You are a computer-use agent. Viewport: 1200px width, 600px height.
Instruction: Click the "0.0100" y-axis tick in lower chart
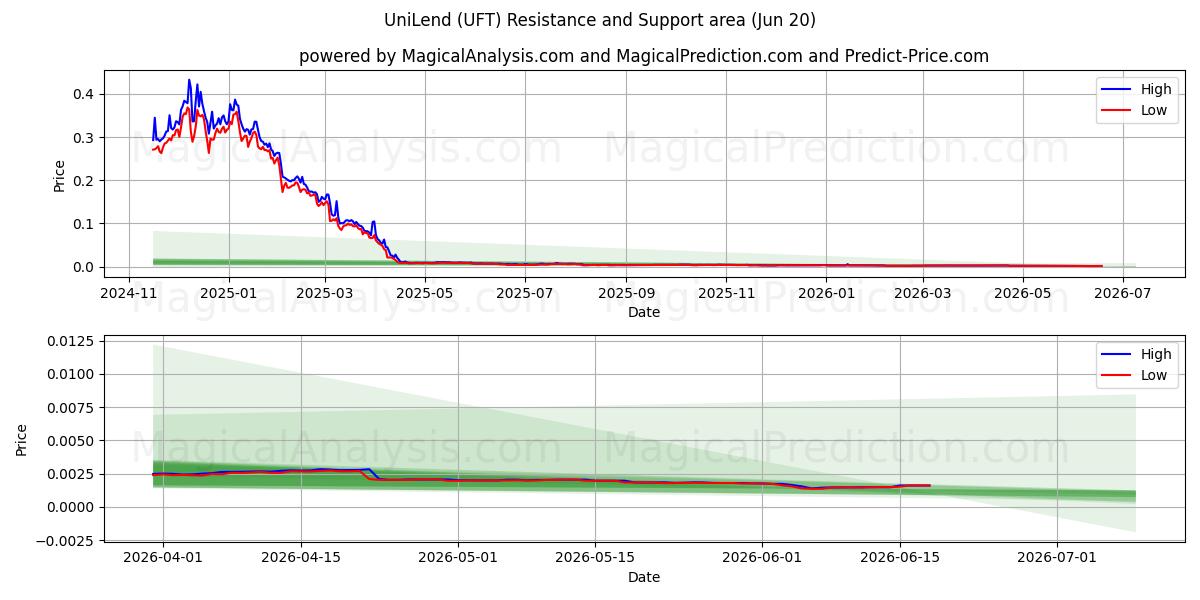coord(71,374)
